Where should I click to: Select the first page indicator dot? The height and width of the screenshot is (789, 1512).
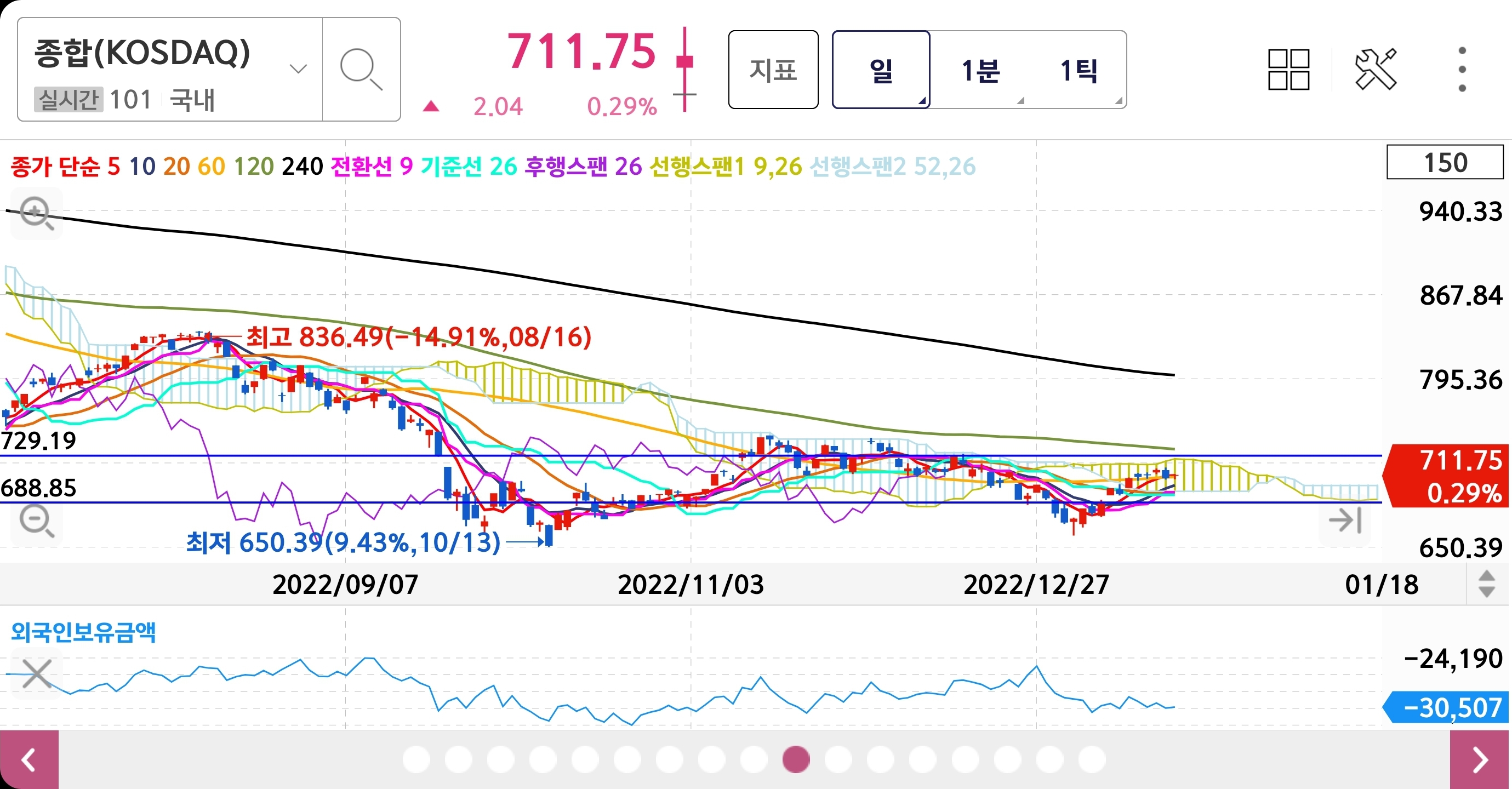(416, 759)
